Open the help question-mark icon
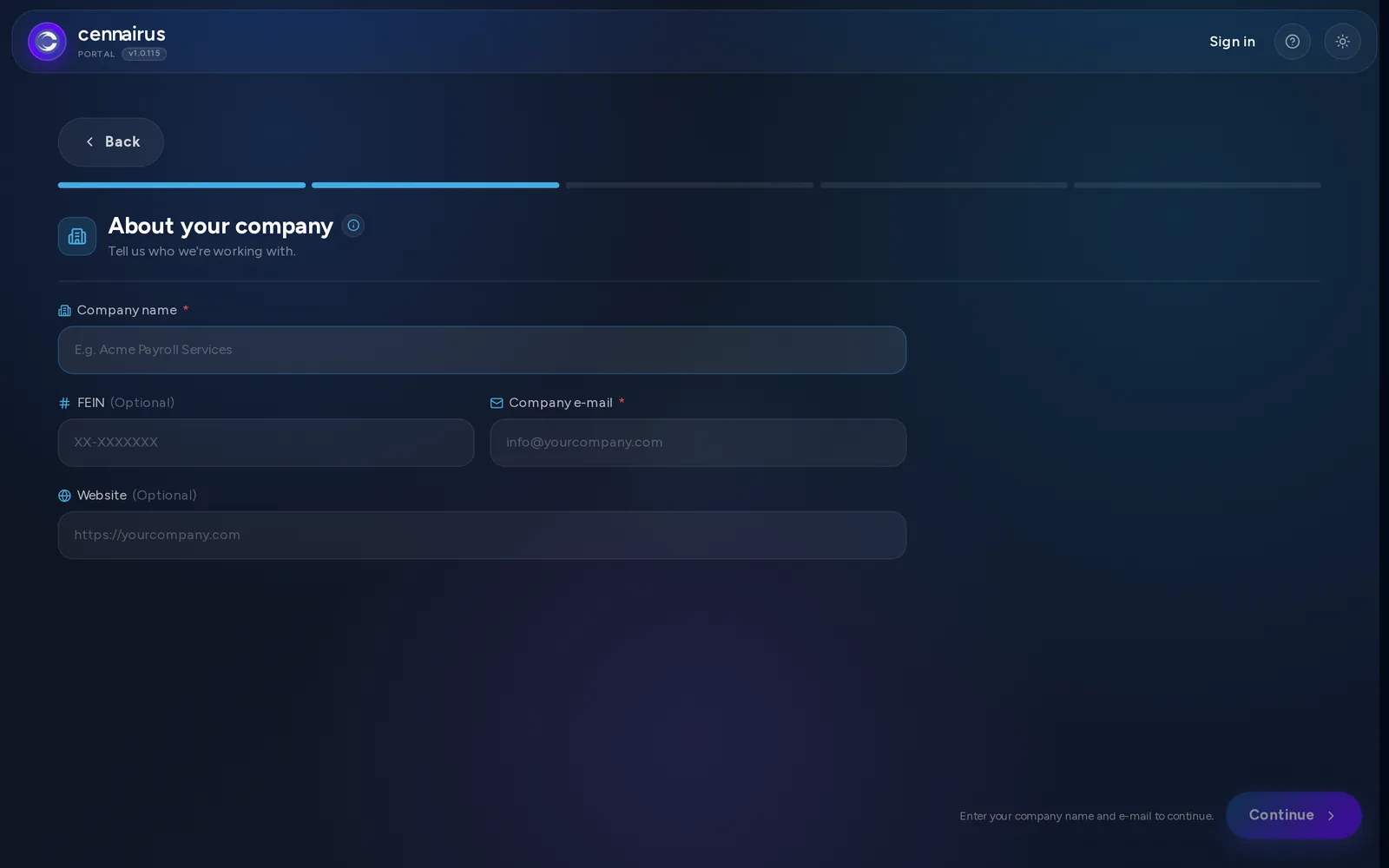The width and height of the screenshot is (1389, 868). pos(1292,42)
